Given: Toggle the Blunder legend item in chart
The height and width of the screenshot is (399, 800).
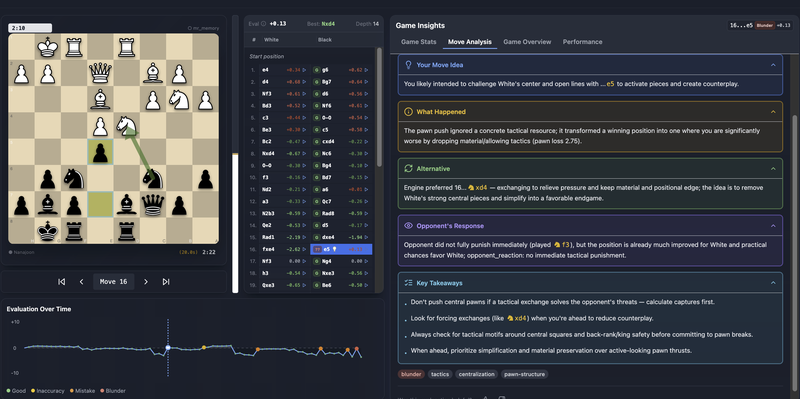Looking at the screenshot, I should coord(113,391).
